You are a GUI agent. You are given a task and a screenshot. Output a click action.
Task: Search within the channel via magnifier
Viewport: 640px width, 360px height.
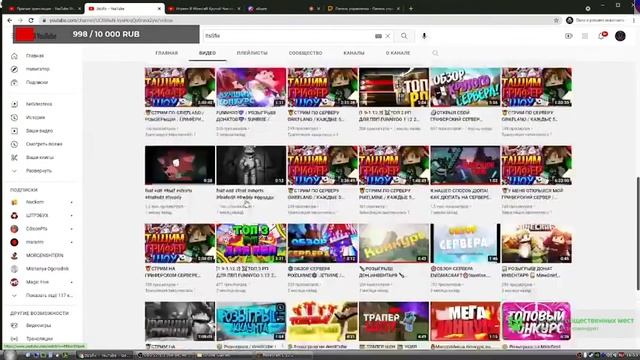[x=435, y=53]
